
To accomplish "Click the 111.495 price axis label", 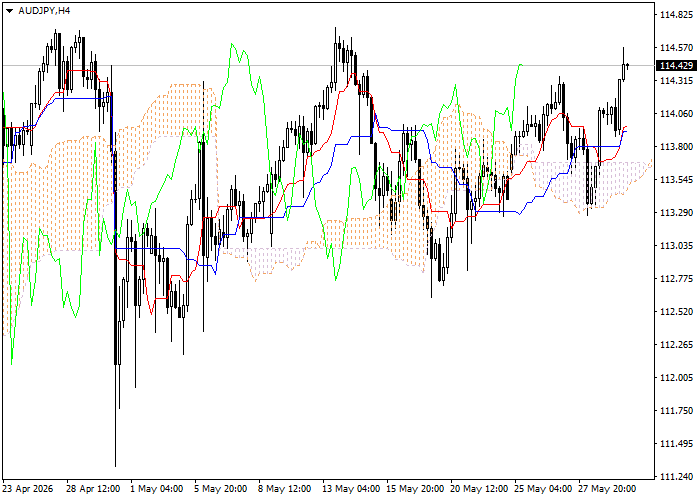I will [676, 444].
